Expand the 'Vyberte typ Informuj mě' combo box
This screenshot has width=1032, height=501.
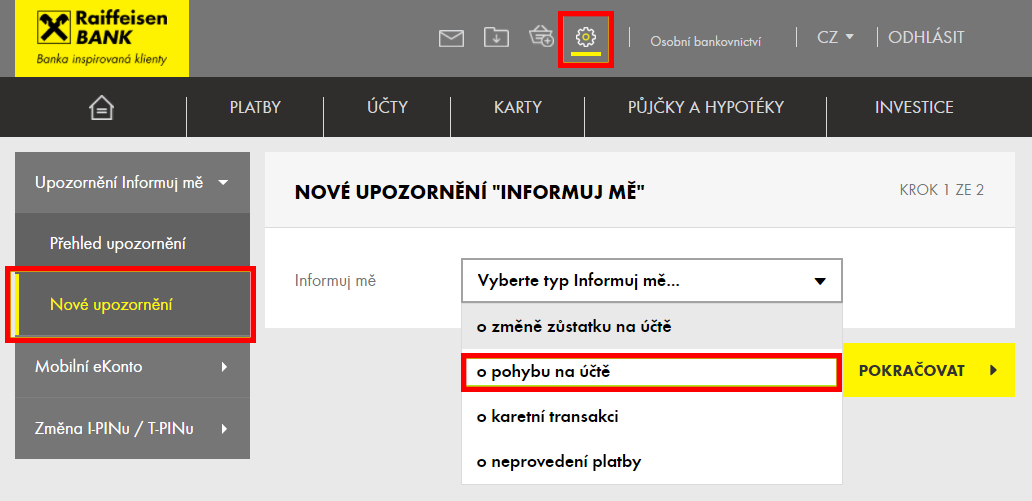652,281
